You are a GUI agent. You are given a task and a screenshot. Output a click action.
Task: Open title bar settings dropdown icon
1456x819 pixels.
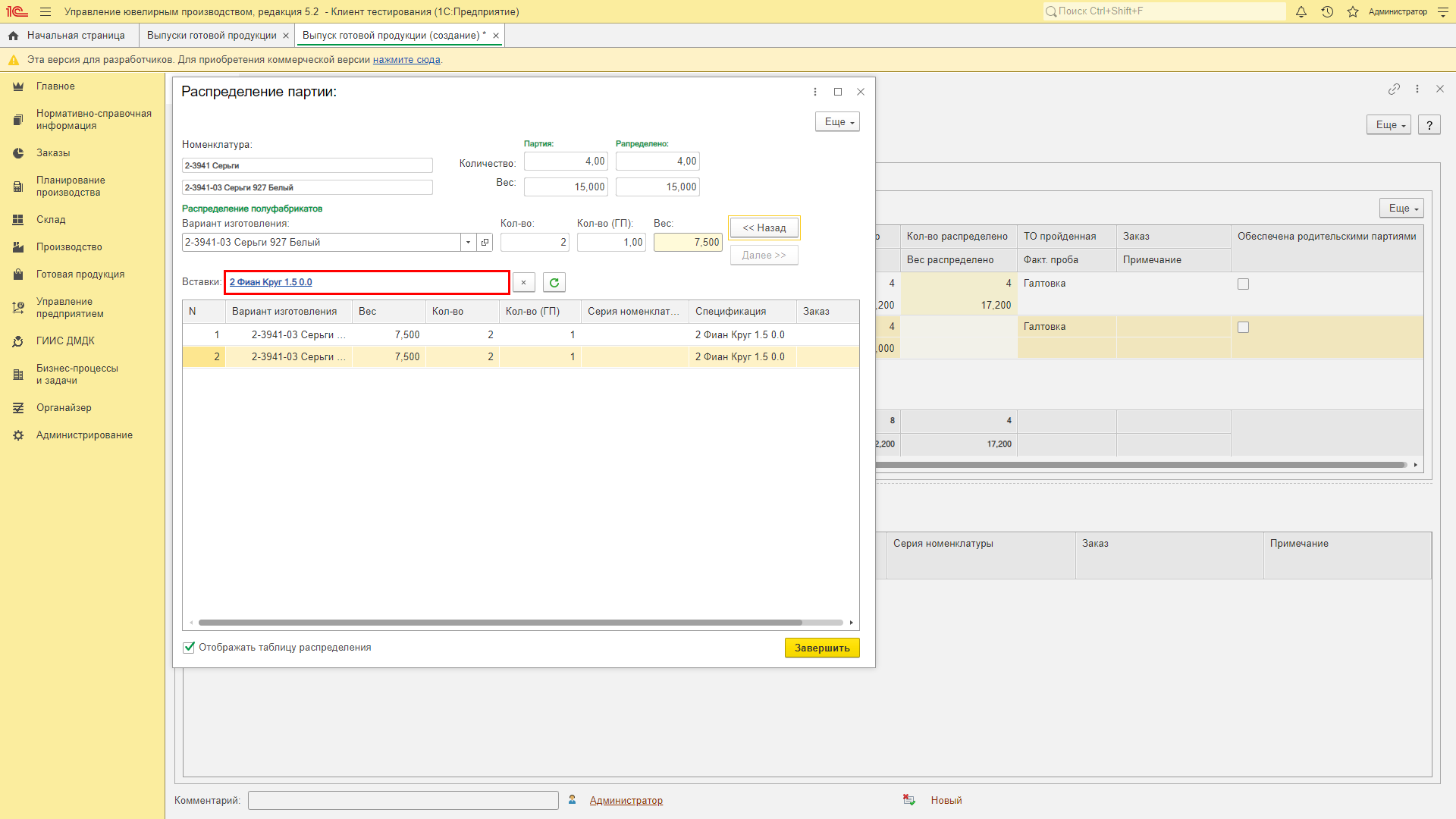tap(1442, 11)
